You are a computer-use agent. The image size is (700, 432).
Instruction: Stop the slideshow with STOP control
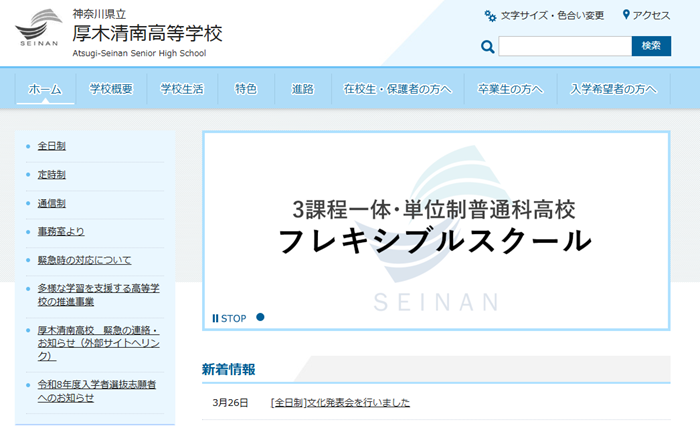[x=229, y=318]
